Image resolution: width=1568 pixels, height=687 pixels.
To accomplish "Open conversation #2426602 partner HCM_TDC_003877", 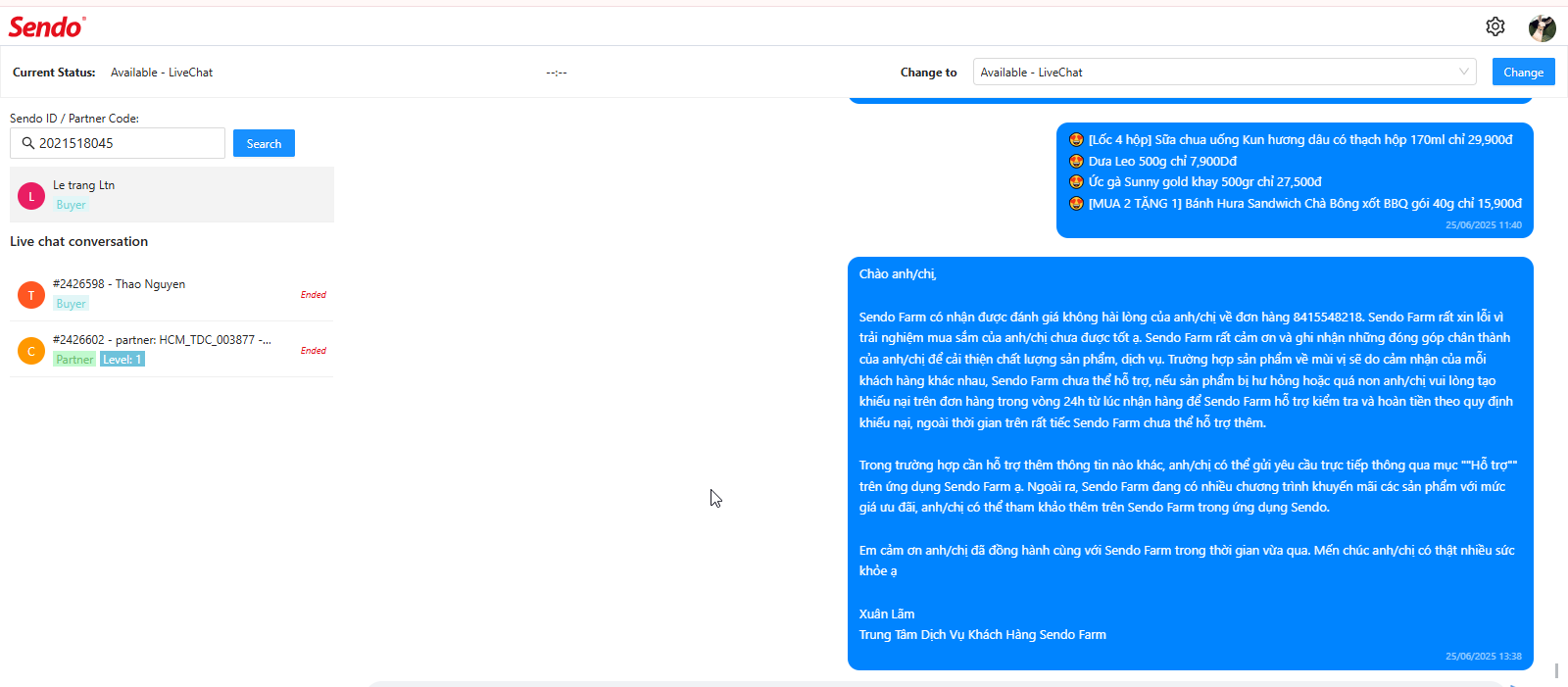I will pos(171,350).
